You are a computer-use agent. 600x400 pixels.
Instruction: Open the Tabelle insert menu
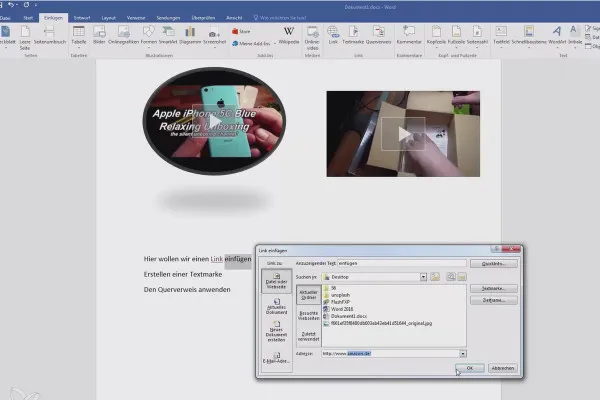click(78, 36)
